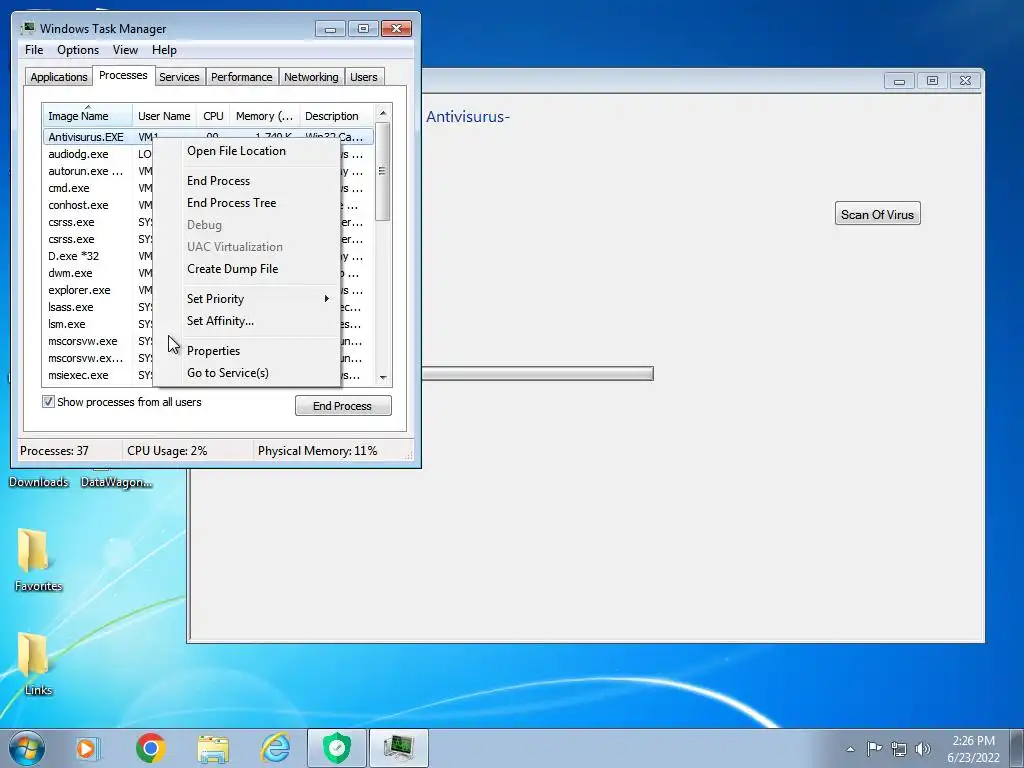Open the network tray icon
Viewport: 1024px width, 768px height.
point(899,749)
